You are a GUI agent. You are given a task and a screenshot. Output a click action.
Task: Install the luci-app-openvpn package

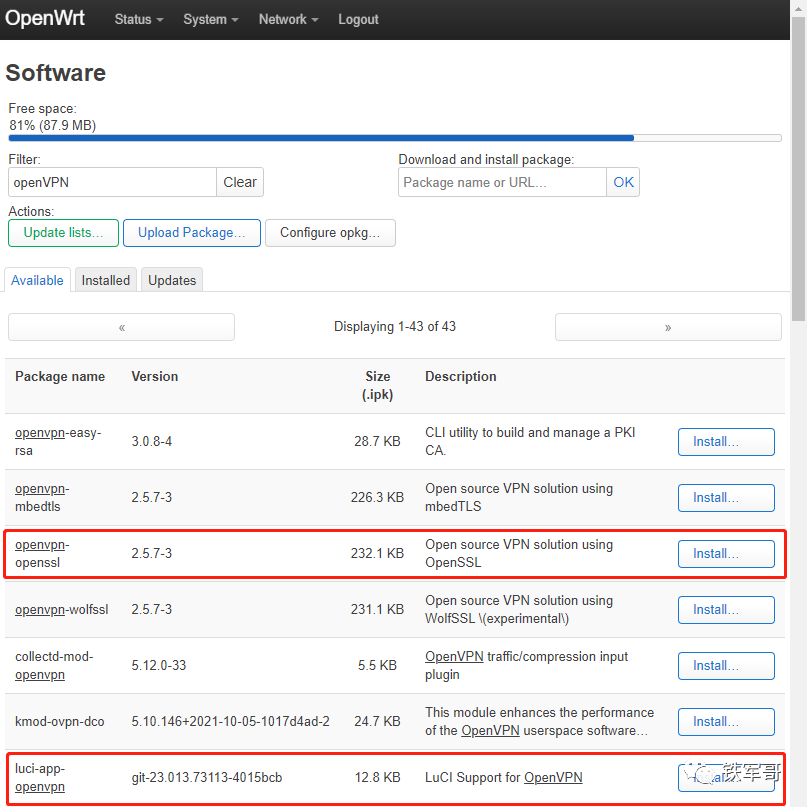(726, 777)
